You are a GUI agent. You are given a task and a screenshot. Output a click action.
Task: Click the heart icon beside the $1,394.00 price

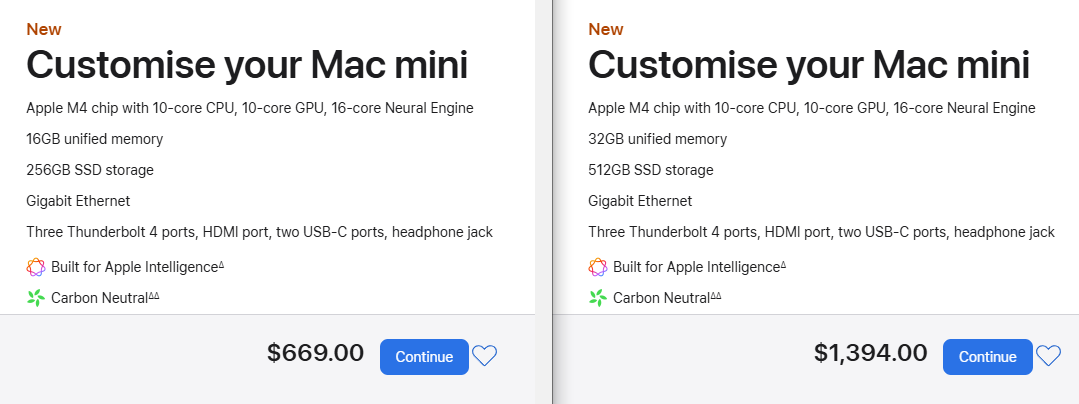tap(1048, 356)
